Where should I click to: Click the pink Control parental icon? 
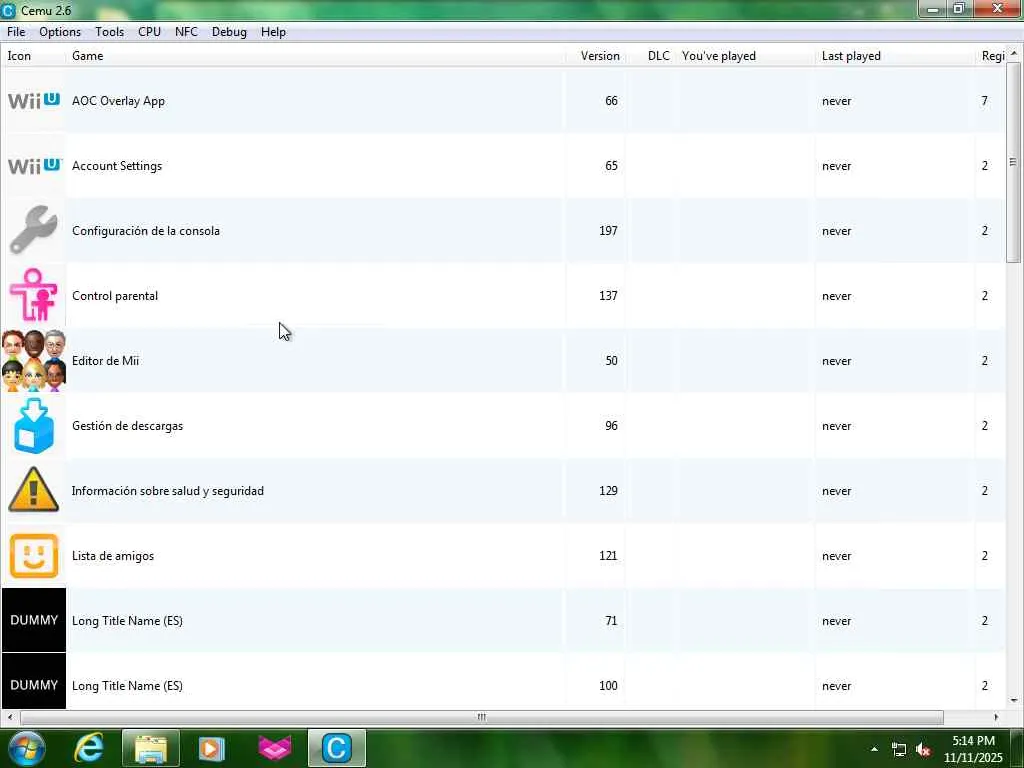(34, 295)
